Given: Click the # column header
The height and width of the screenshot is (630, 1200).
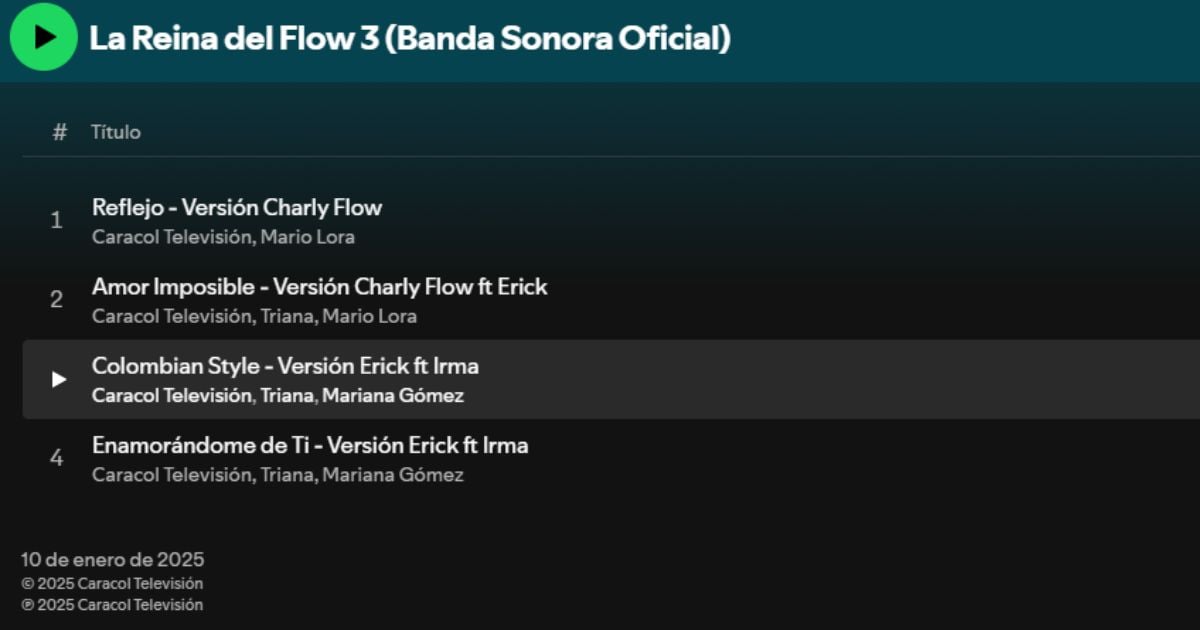Looking at the screenshot, I should click(x=60, y=132).
